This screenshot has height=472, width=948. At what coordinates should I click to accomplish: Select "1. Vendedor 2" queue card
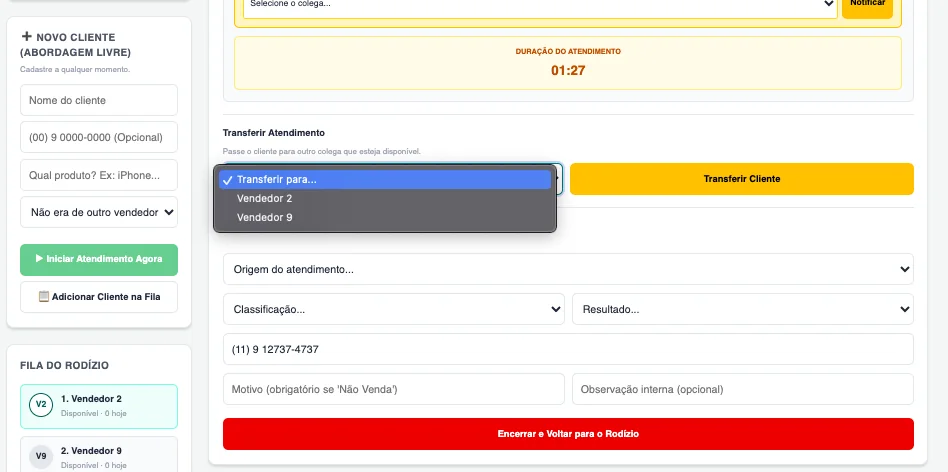tap(99, 407)
